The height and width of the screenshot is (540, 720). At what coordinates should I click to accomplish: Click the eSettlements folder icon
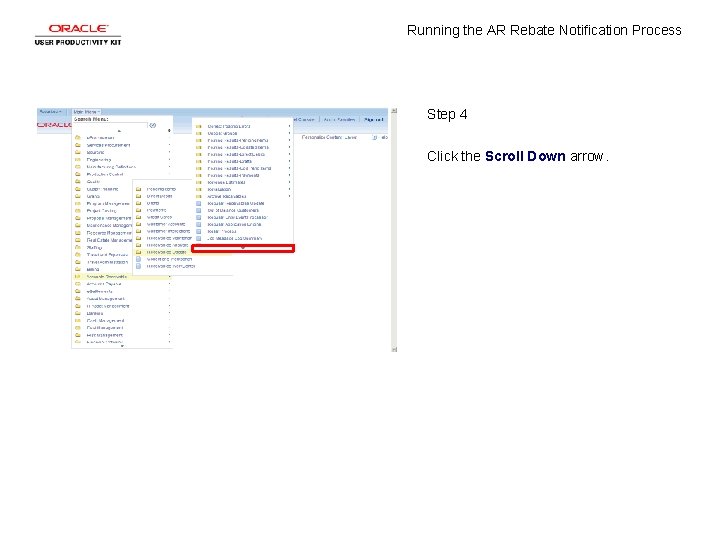point(78,291)
